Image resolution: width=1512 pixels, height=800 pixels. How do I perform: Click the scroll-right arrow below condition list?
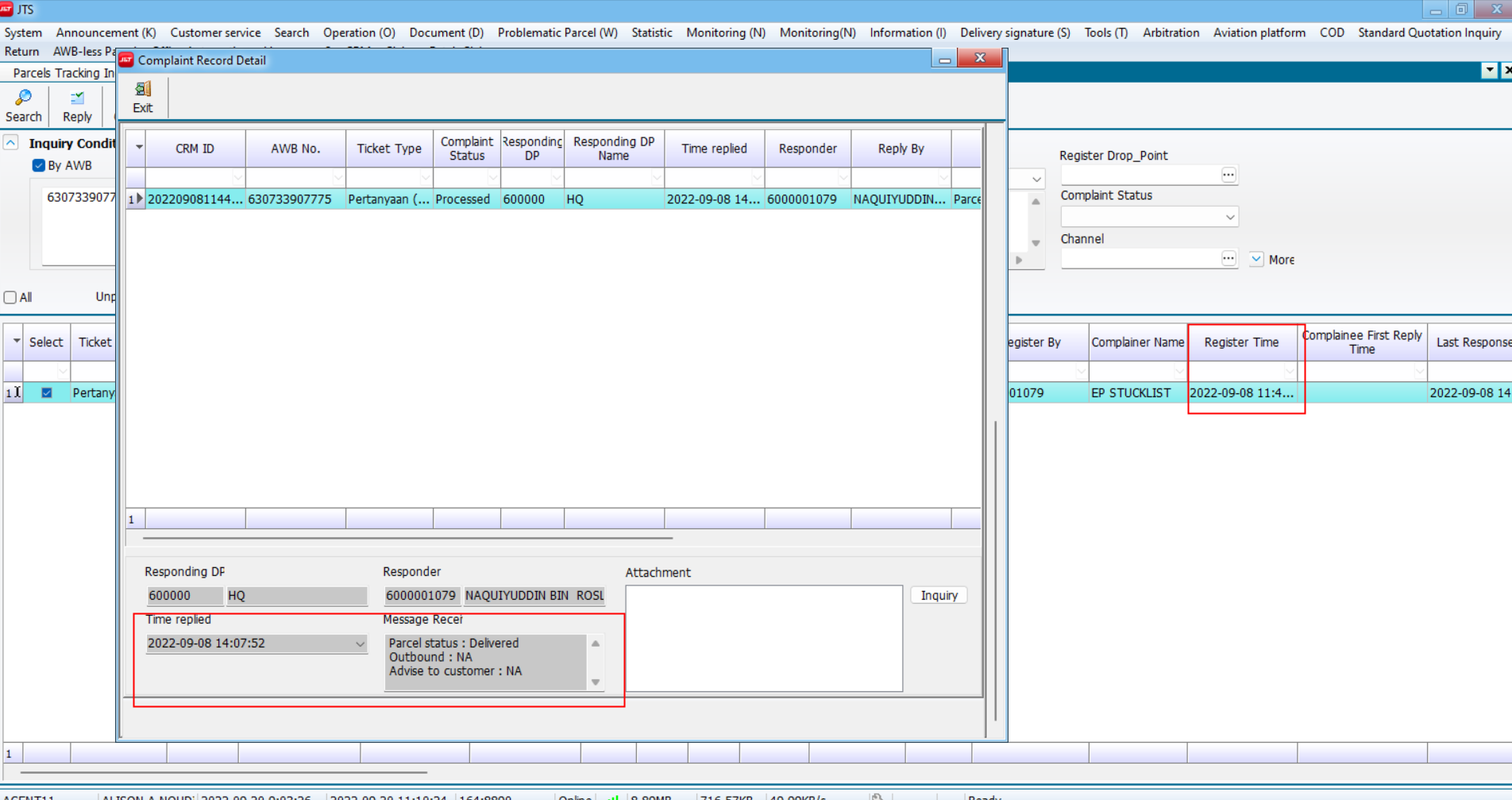(1019, 260)
